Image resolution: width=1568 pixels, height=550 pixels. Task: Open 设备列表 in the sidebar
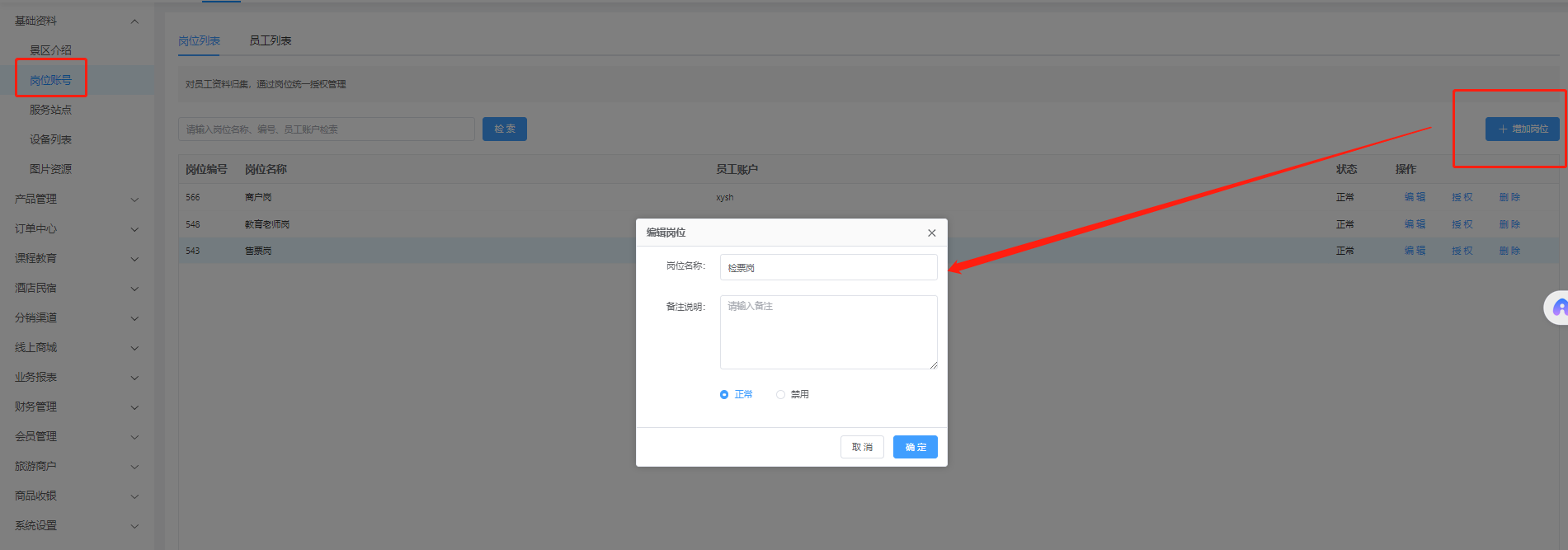50,139
